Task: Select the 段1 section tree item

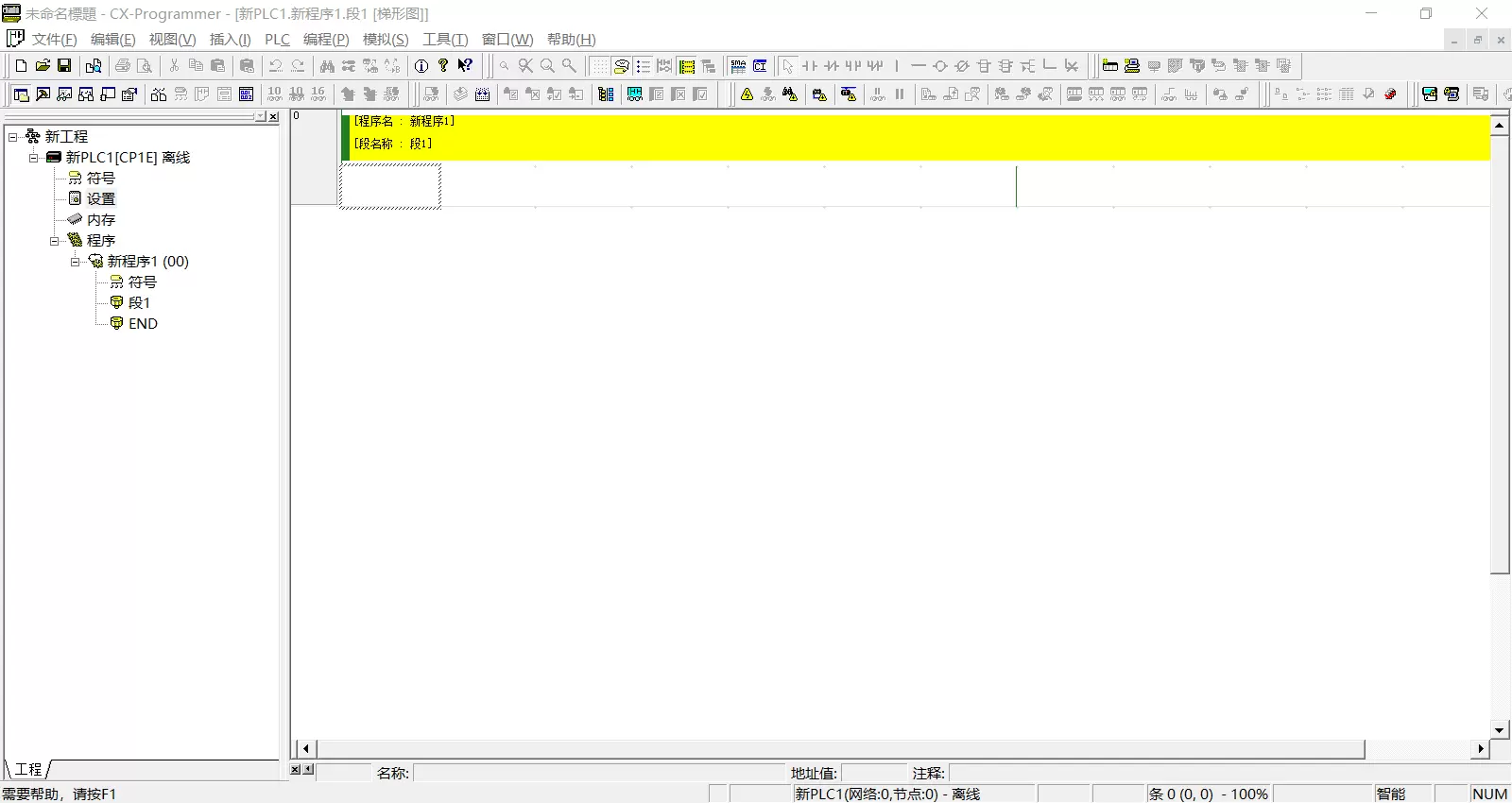Action: (139, 303)
